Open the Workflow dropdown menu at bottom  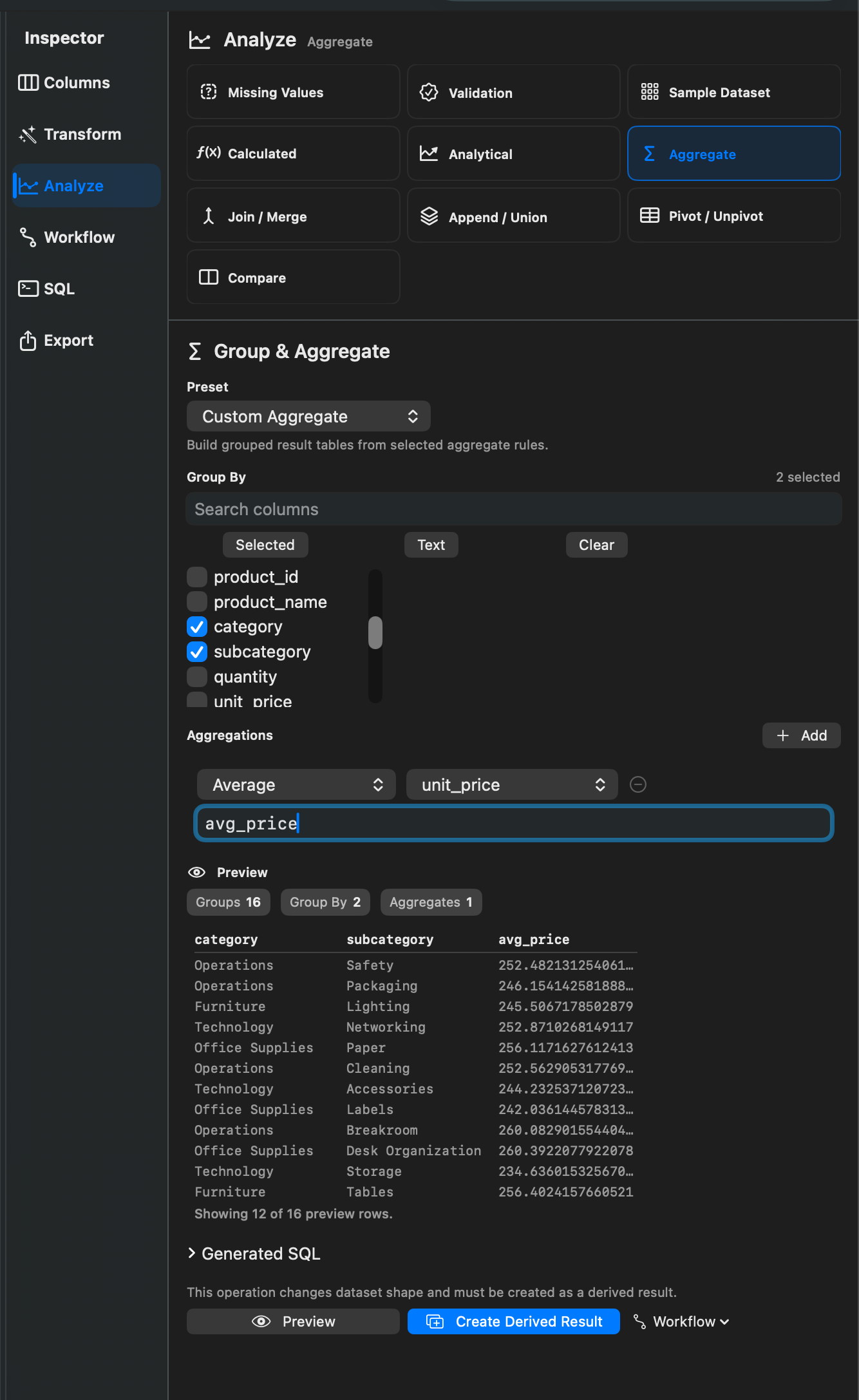(x=683, y=1321)
